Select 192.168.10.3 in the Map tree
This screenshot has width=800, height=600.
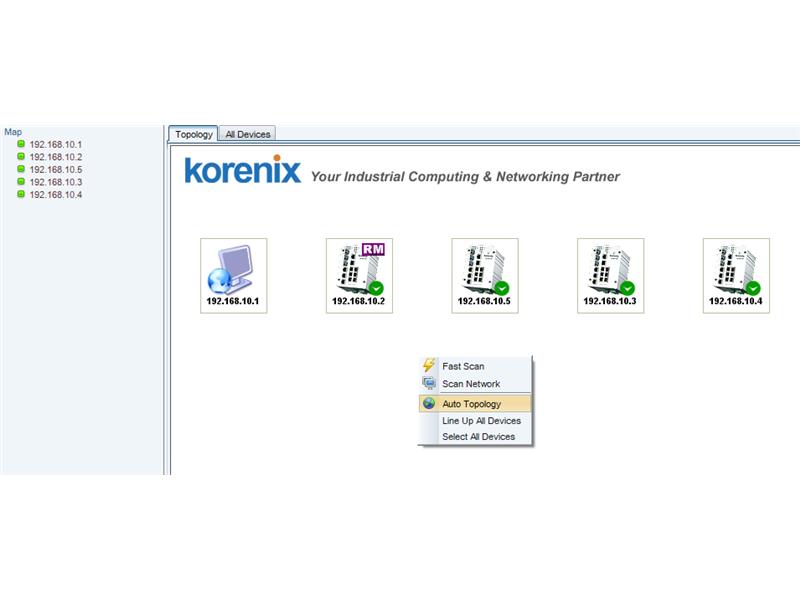(x=56, y=182)
